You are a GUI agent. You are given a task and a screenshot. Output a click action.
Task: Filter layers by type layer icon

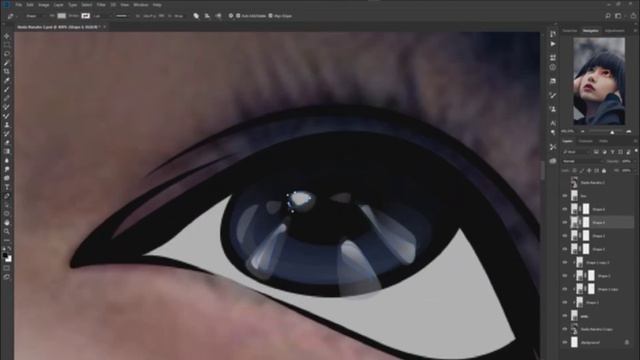(x=612, y=152)
